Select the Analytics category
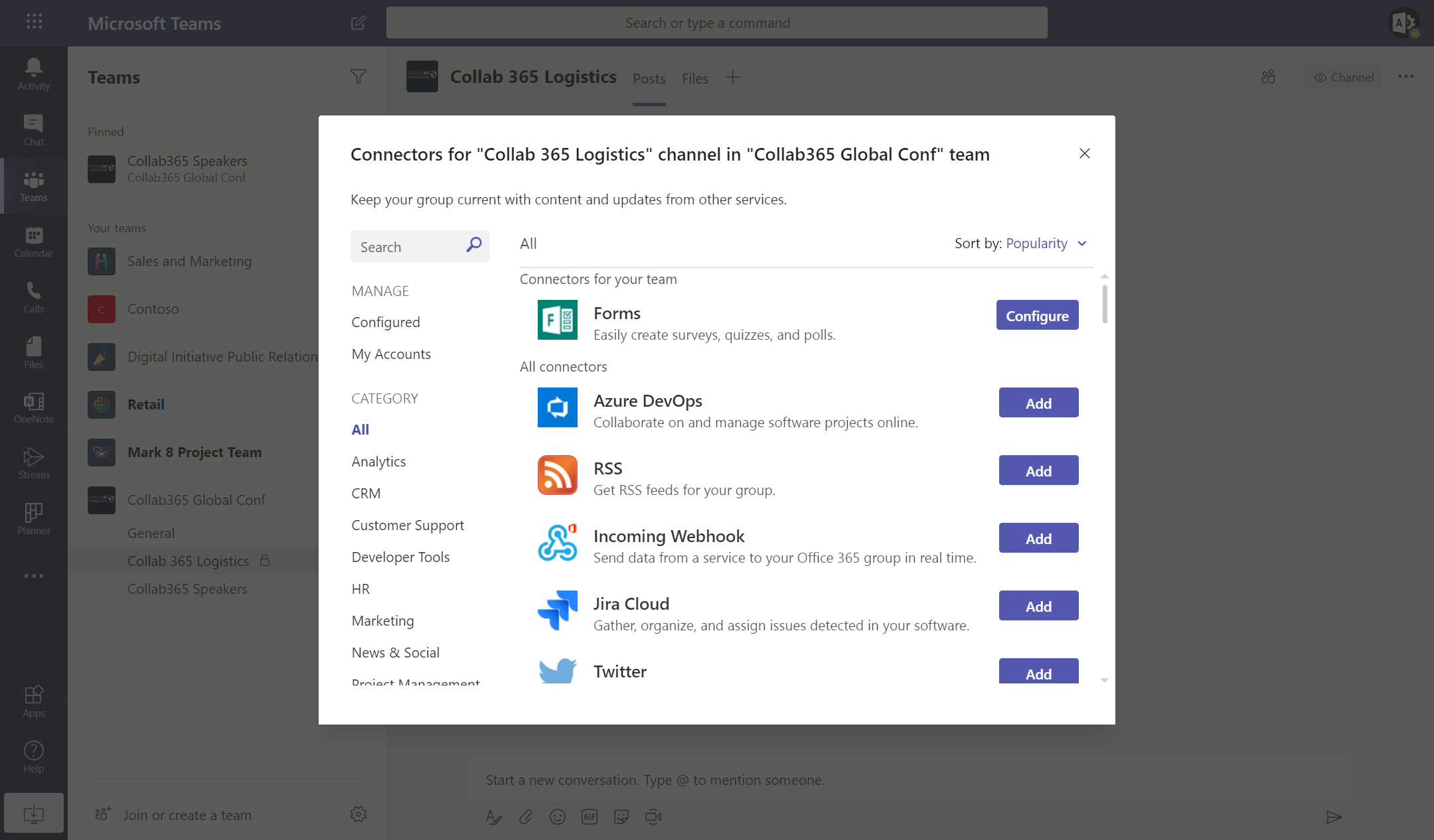 point(378,462)
